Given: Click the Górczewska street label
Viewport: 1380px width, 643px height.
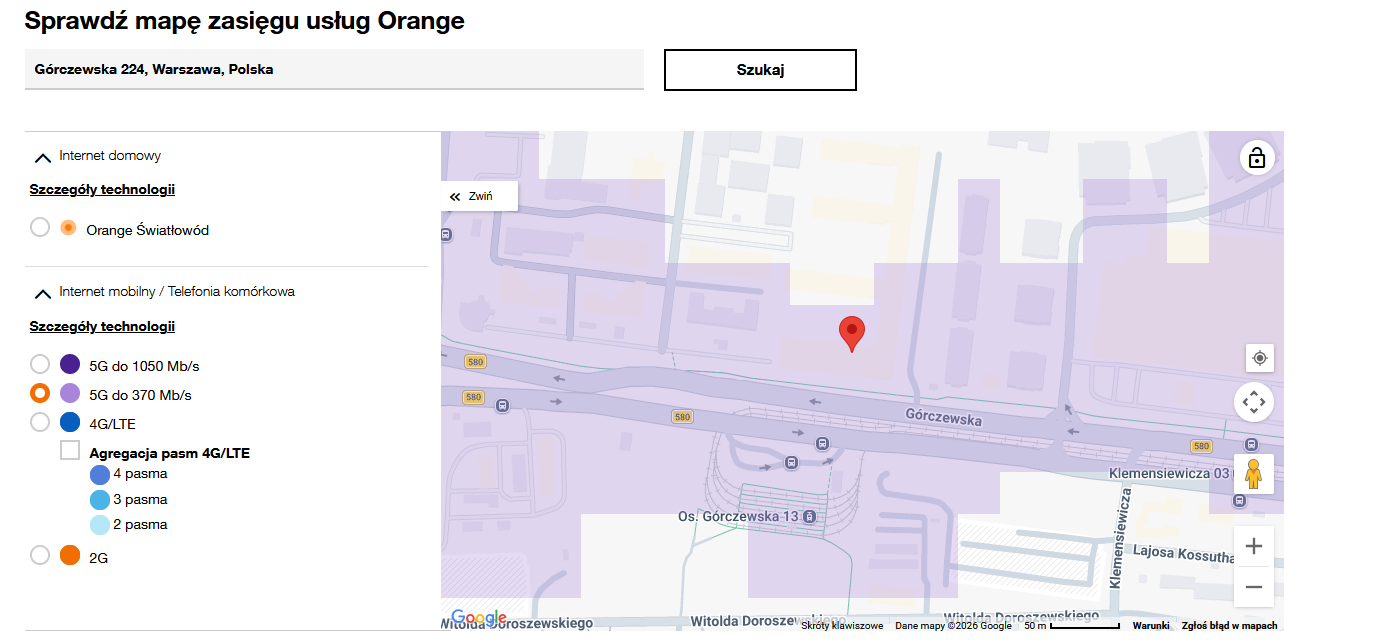Looking at the screenshot, I should (943, 417).
